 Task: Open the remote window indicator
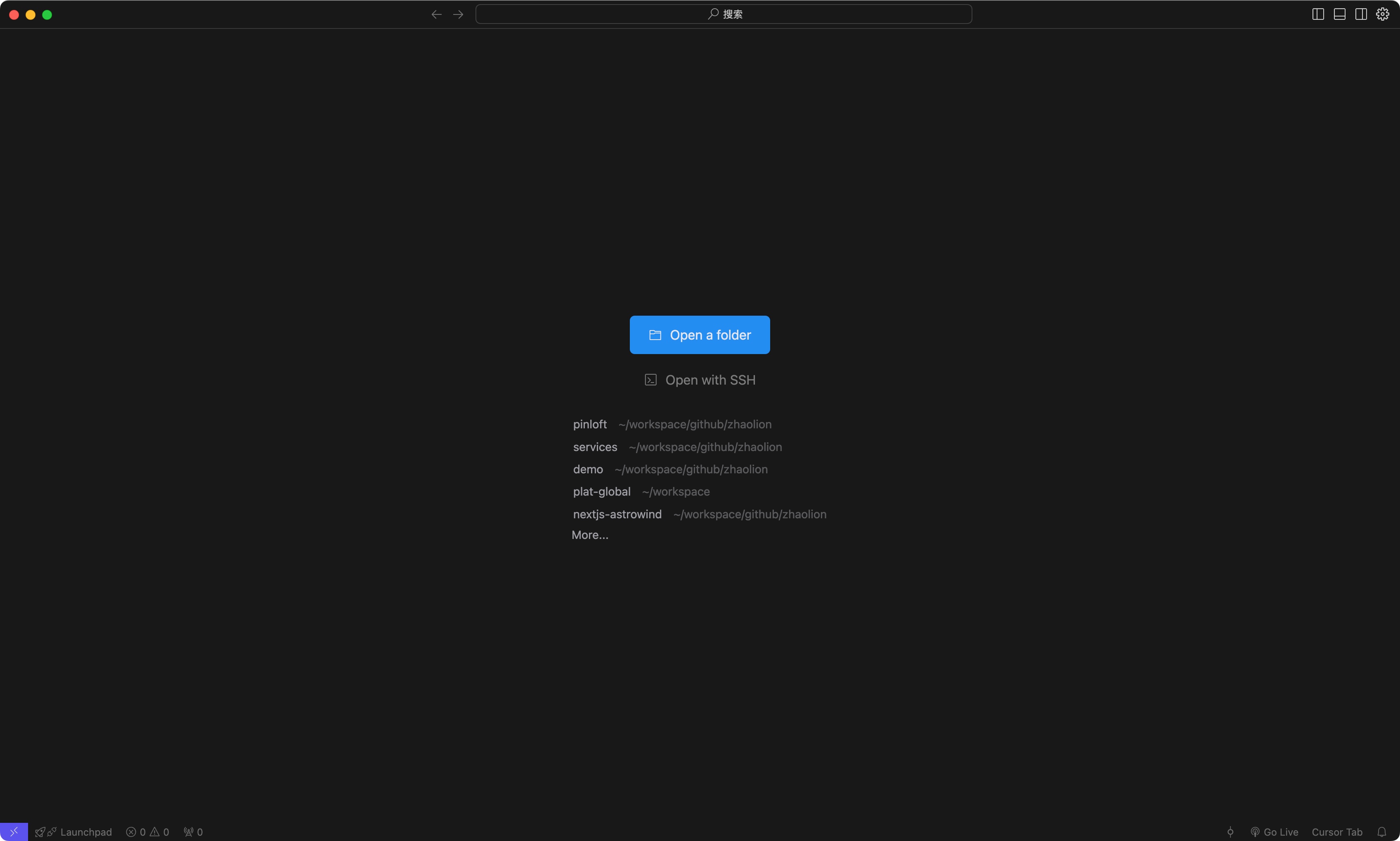tap(14, 832)
